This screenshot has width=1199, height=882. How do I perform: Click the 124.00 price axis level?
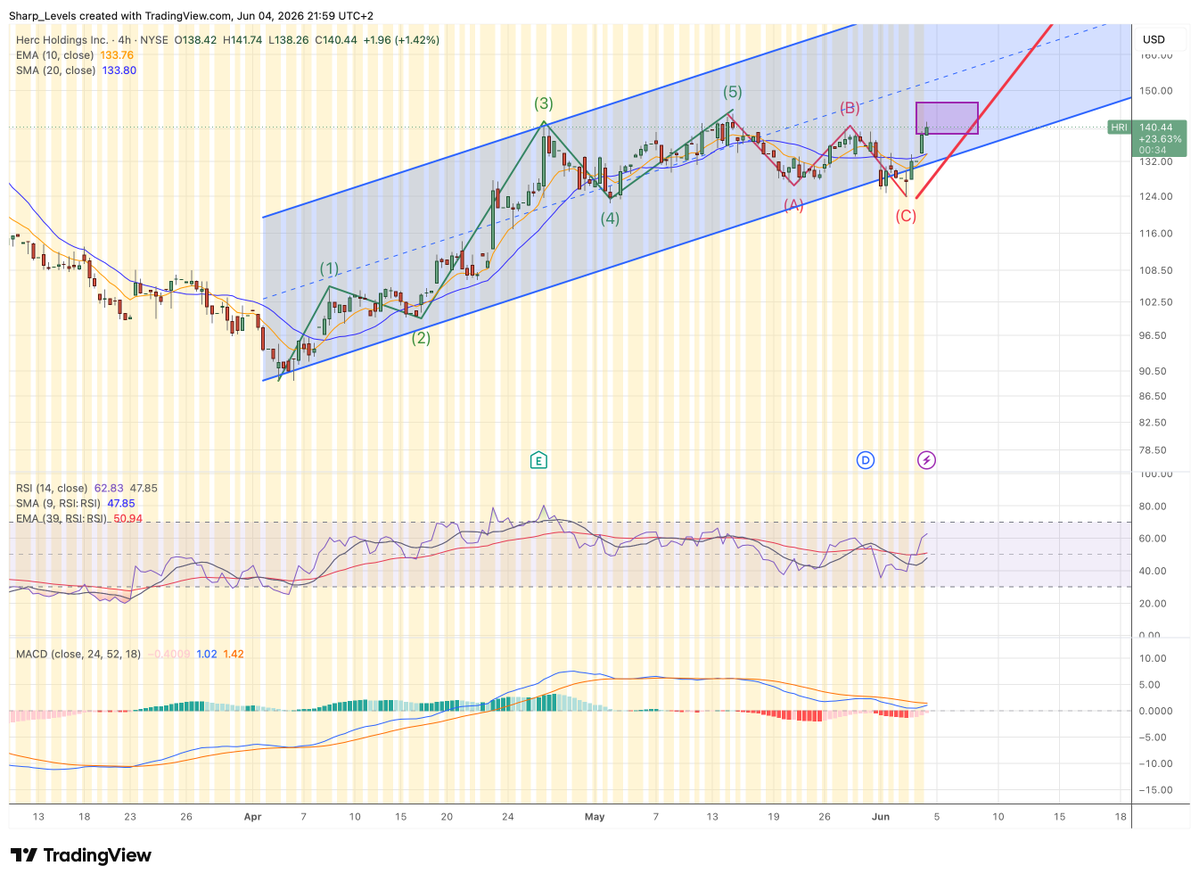[x=1155, y=197]
